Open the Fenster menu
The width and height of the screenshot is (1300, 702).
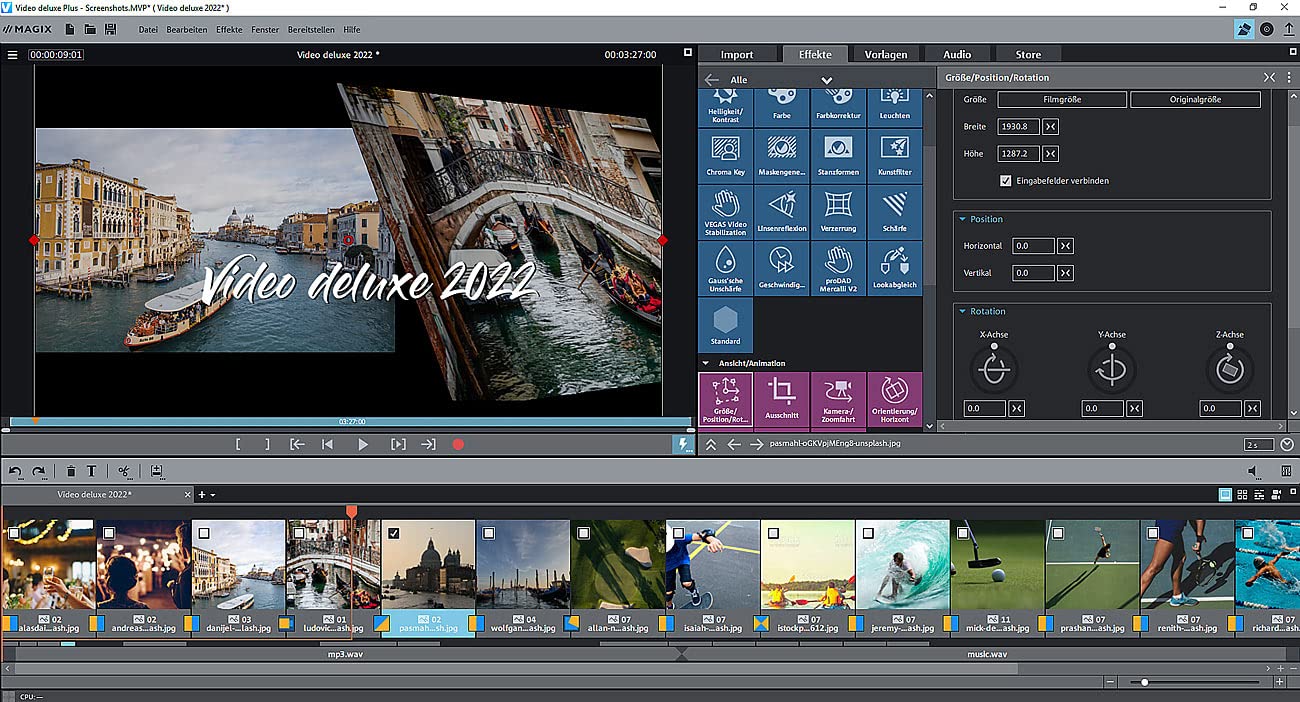coord(265,30)
